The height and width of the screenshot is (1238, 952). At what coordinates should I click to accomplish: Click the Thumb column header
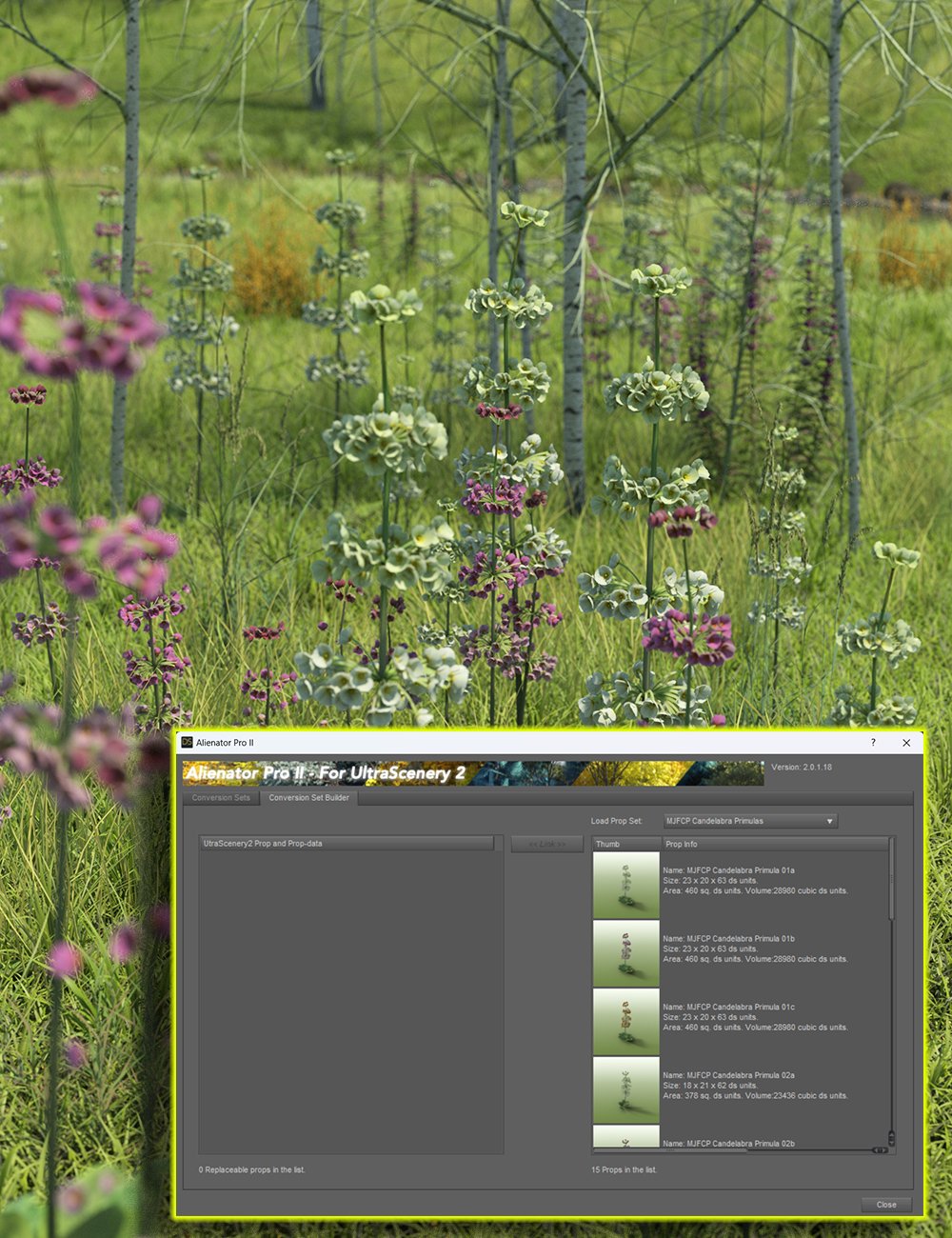pyautogui.click(x=625, y=844)
